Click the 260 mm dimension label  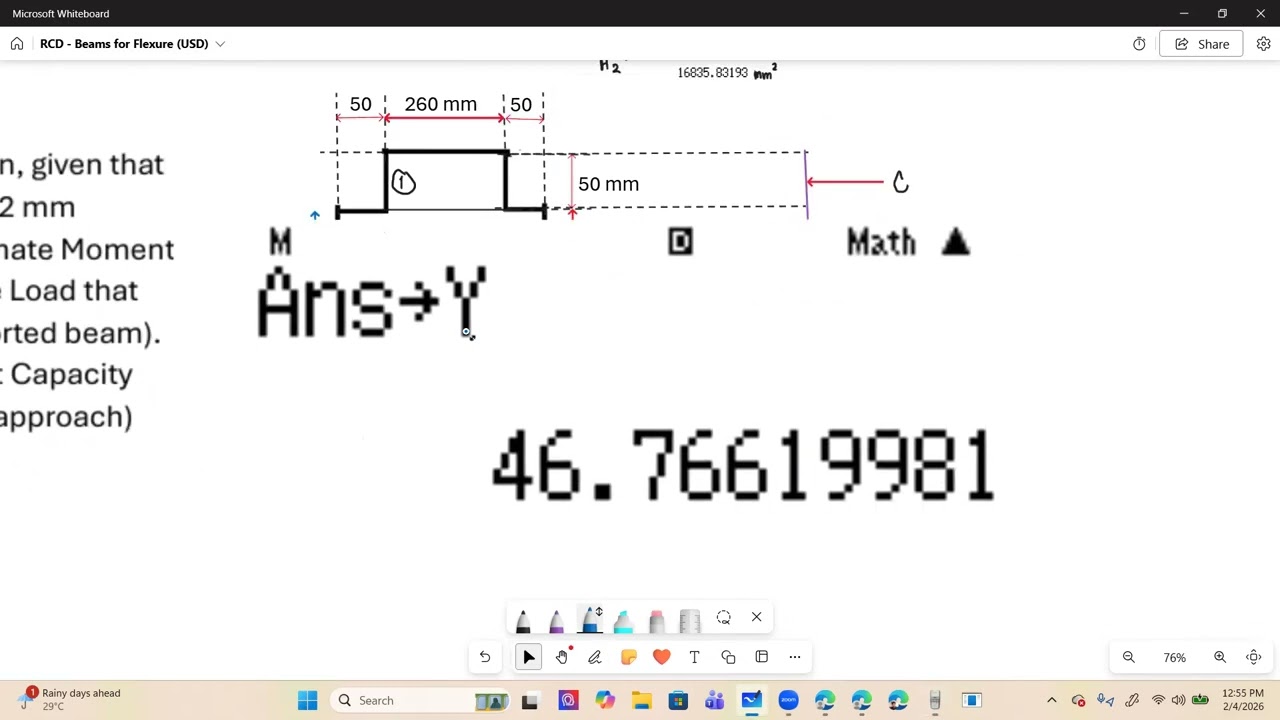point(440,104)
